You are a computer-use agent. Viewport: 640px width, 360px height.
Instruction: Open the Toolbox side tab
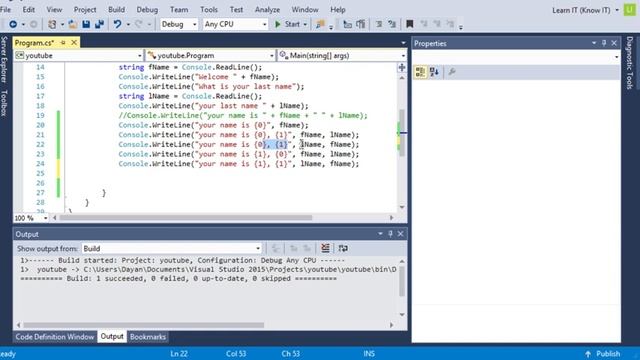[4, 103]
